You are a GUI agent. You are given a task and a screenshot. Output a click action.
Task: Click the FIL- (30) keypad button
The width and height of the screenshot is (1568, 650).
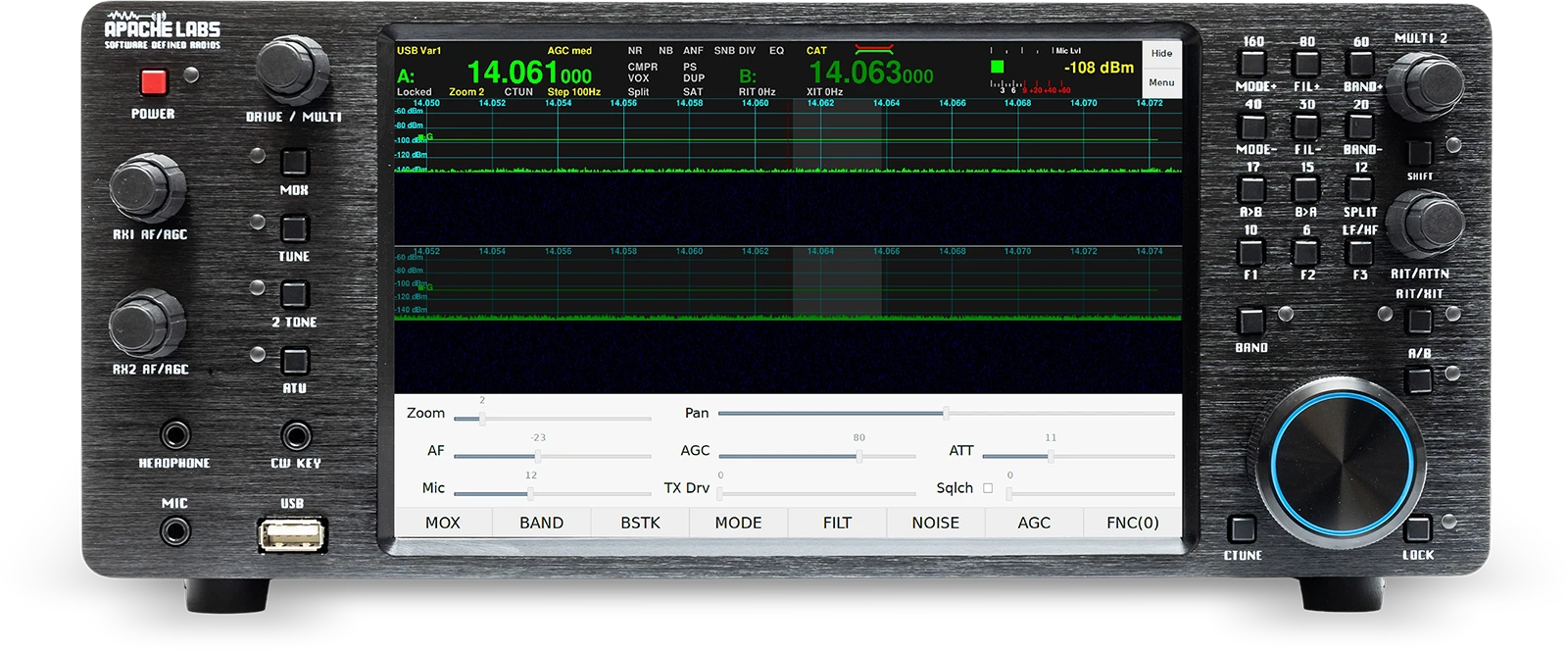click(x=1306, y=126)
